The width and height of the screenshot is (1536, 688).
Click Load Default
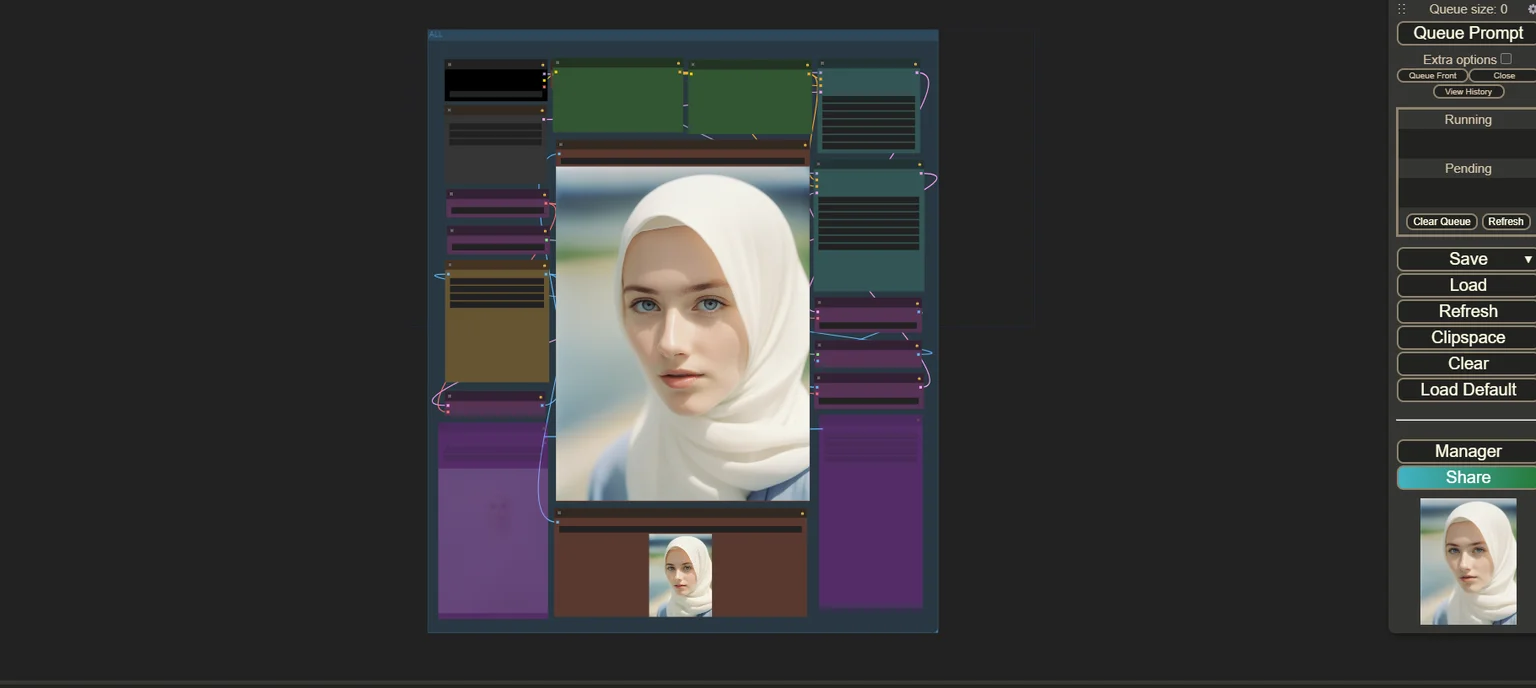pyautogui.click(x=1467, y=389)
